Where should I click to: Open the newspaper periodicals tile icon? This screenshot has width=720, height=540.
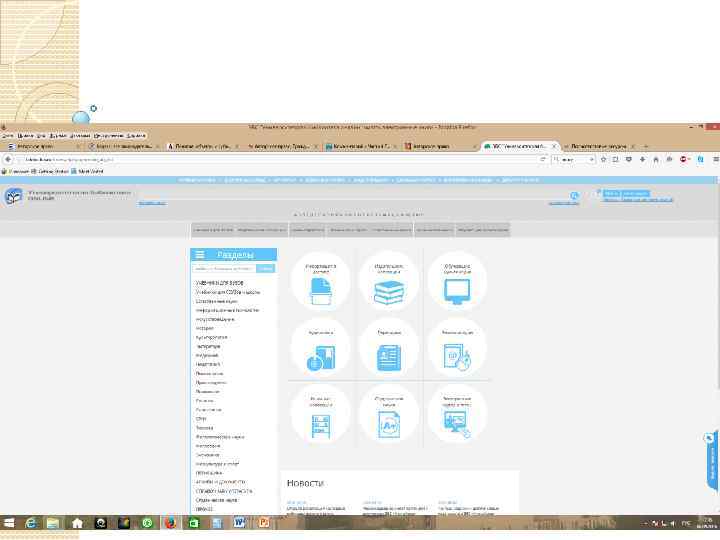point(389,358)
